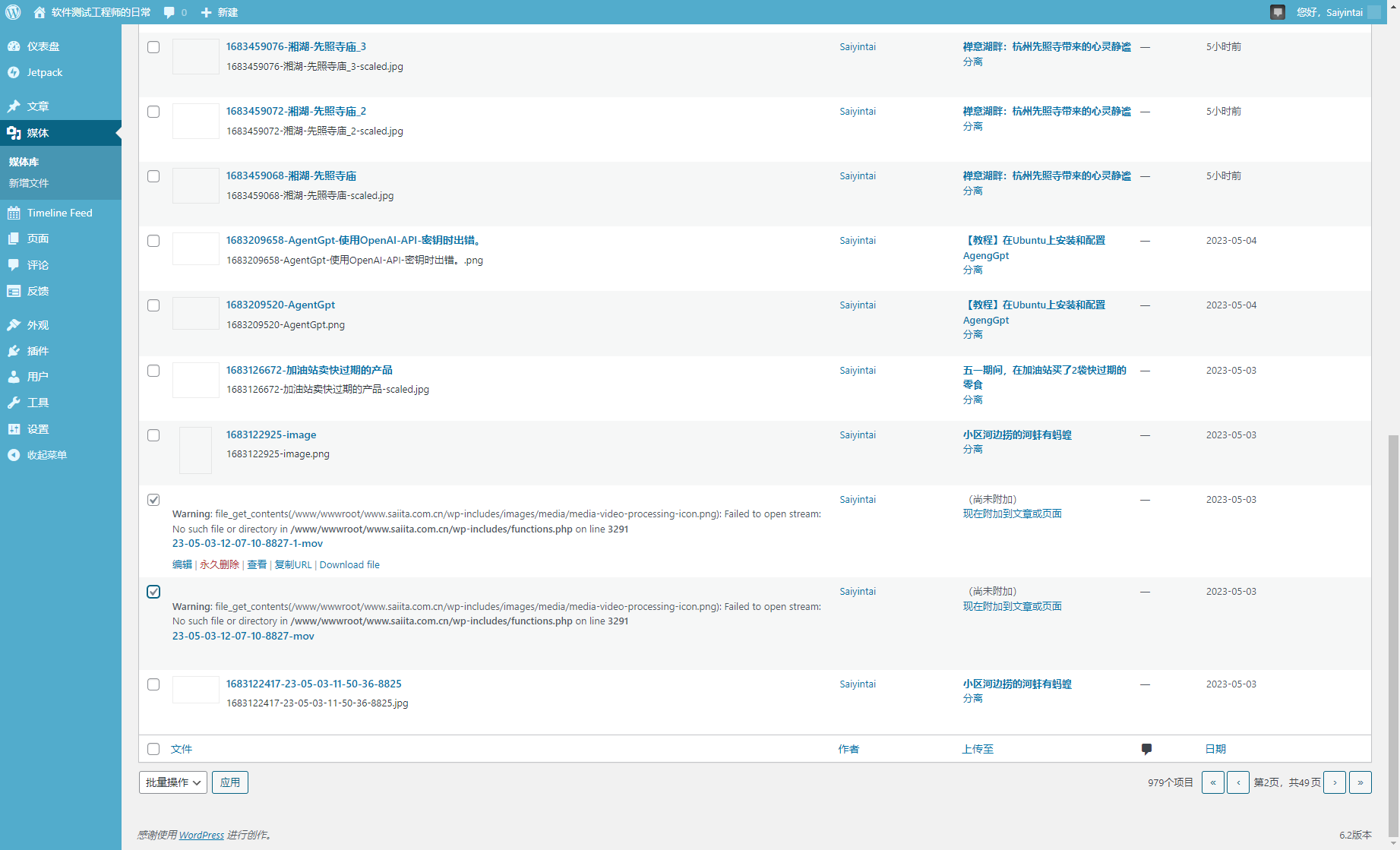Image resolution: width=1400 pixels, height=850 pixels.
Task: Click the comments bubble icon in admin bar
Action: coord(169,12)
